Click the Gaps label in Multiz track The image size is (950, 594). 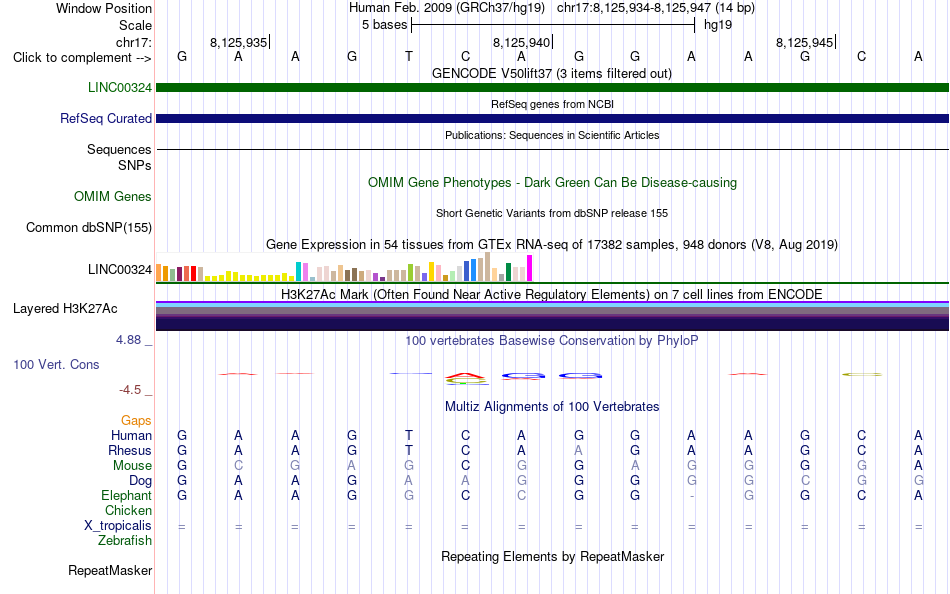pyautogui.click(x=136, y=421)
